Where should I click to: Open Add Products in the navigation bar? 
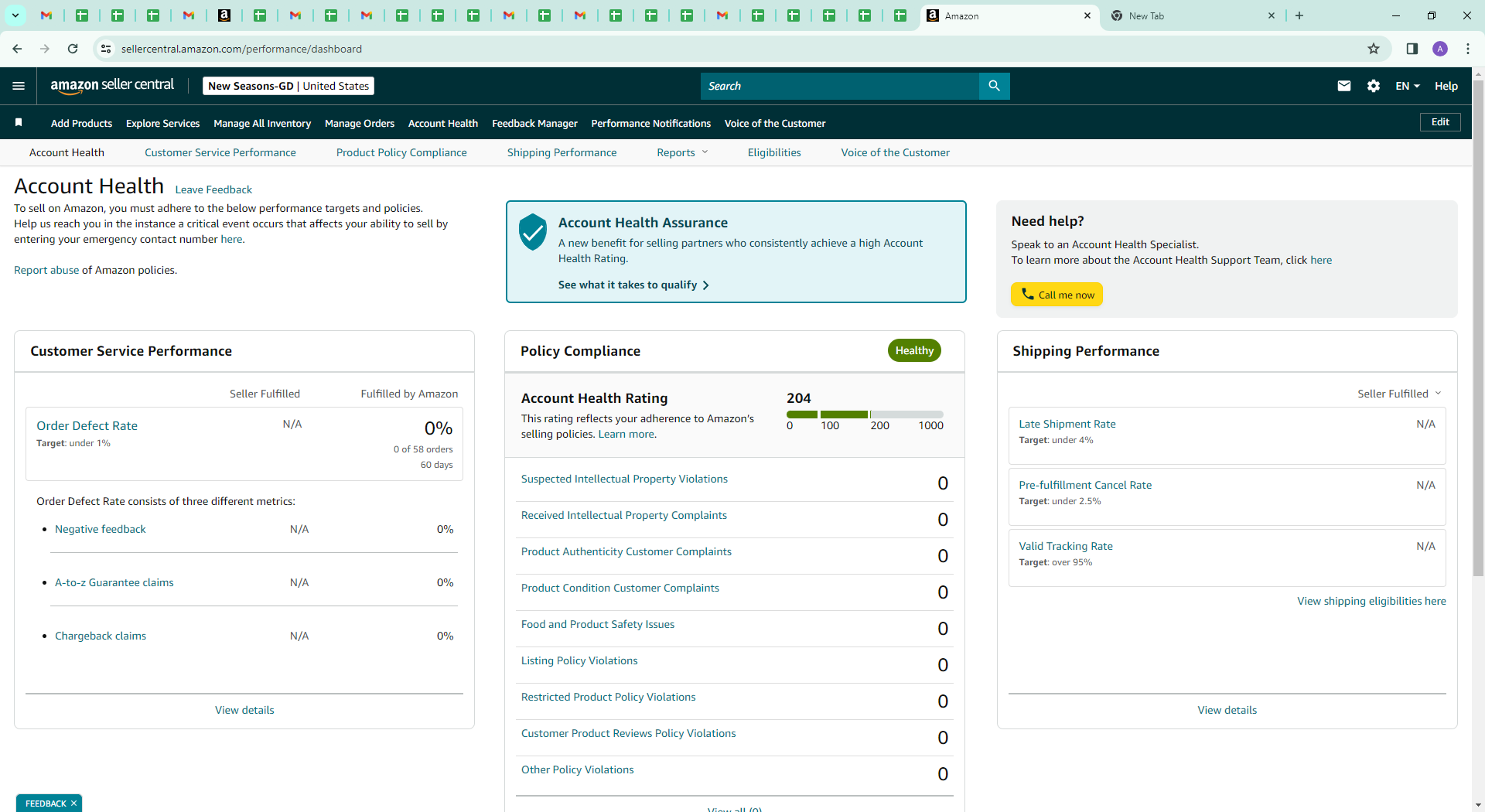[x=81, y=123]
